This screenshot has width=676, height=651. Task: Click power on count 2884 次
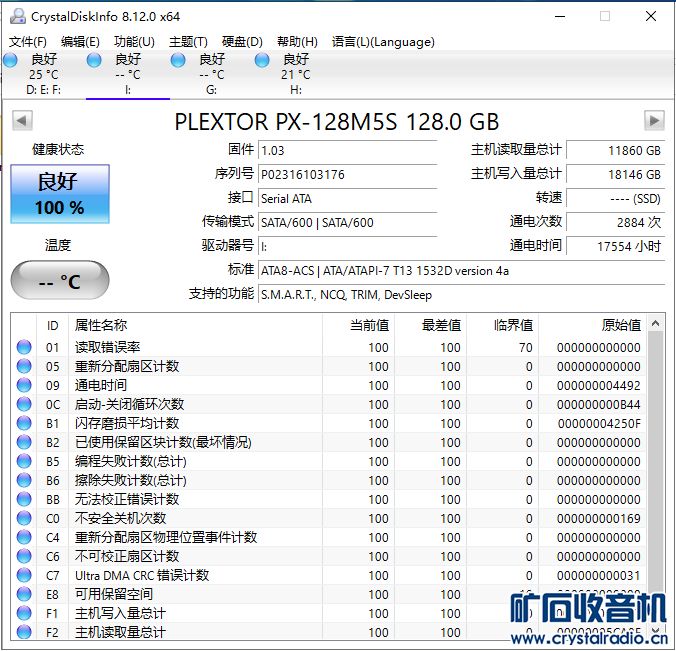pyautogui.click(x=615, y=222)
